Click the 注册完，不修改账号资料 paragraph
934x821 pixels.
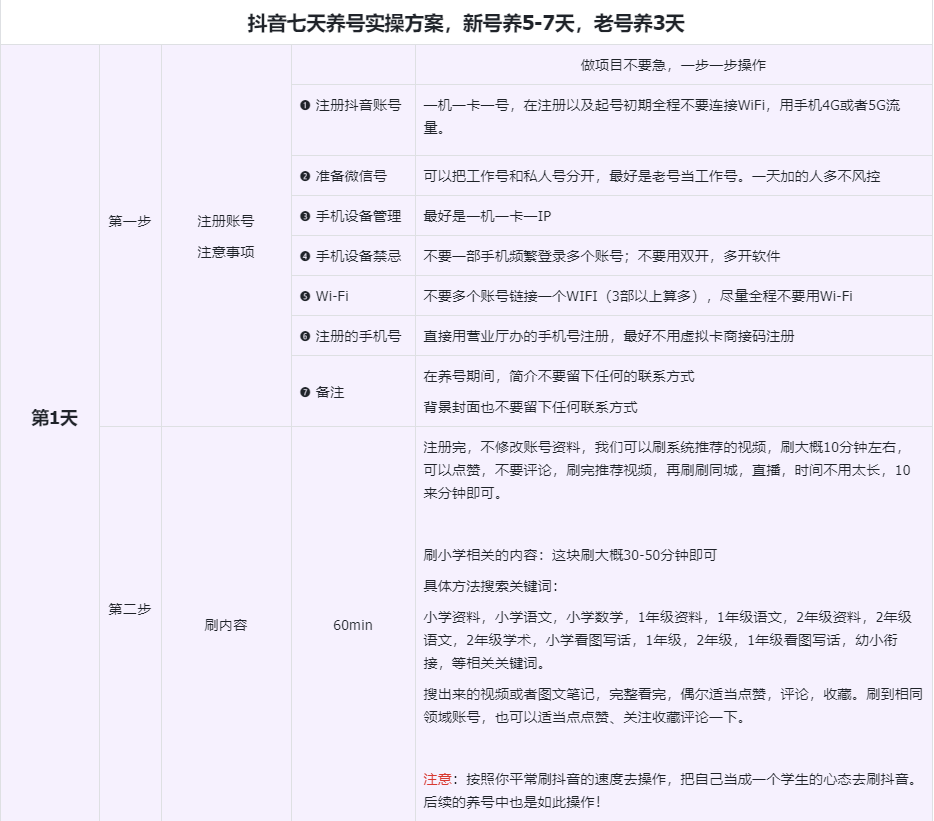point(667,470)
